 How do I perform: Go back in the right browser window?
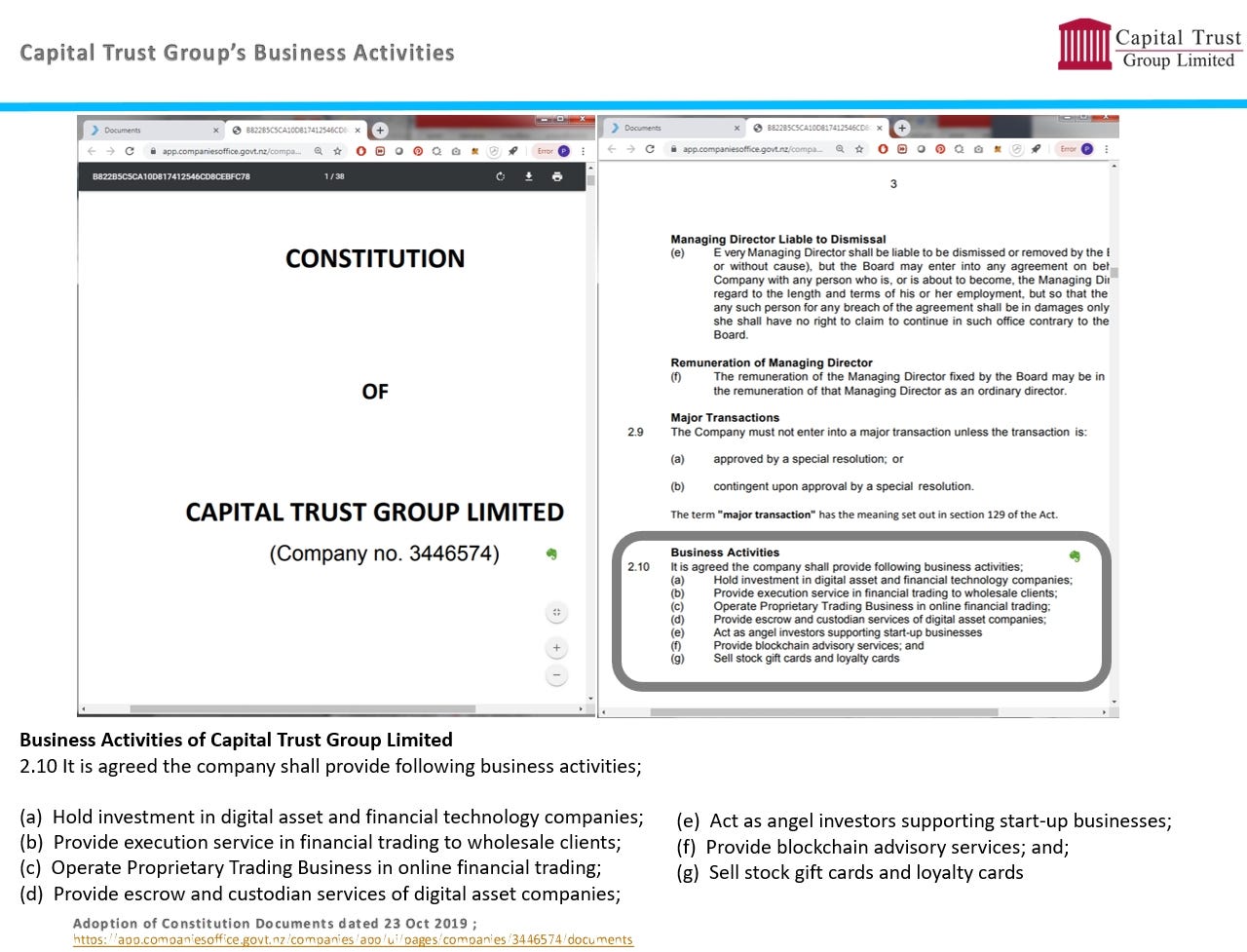(612, 149)
